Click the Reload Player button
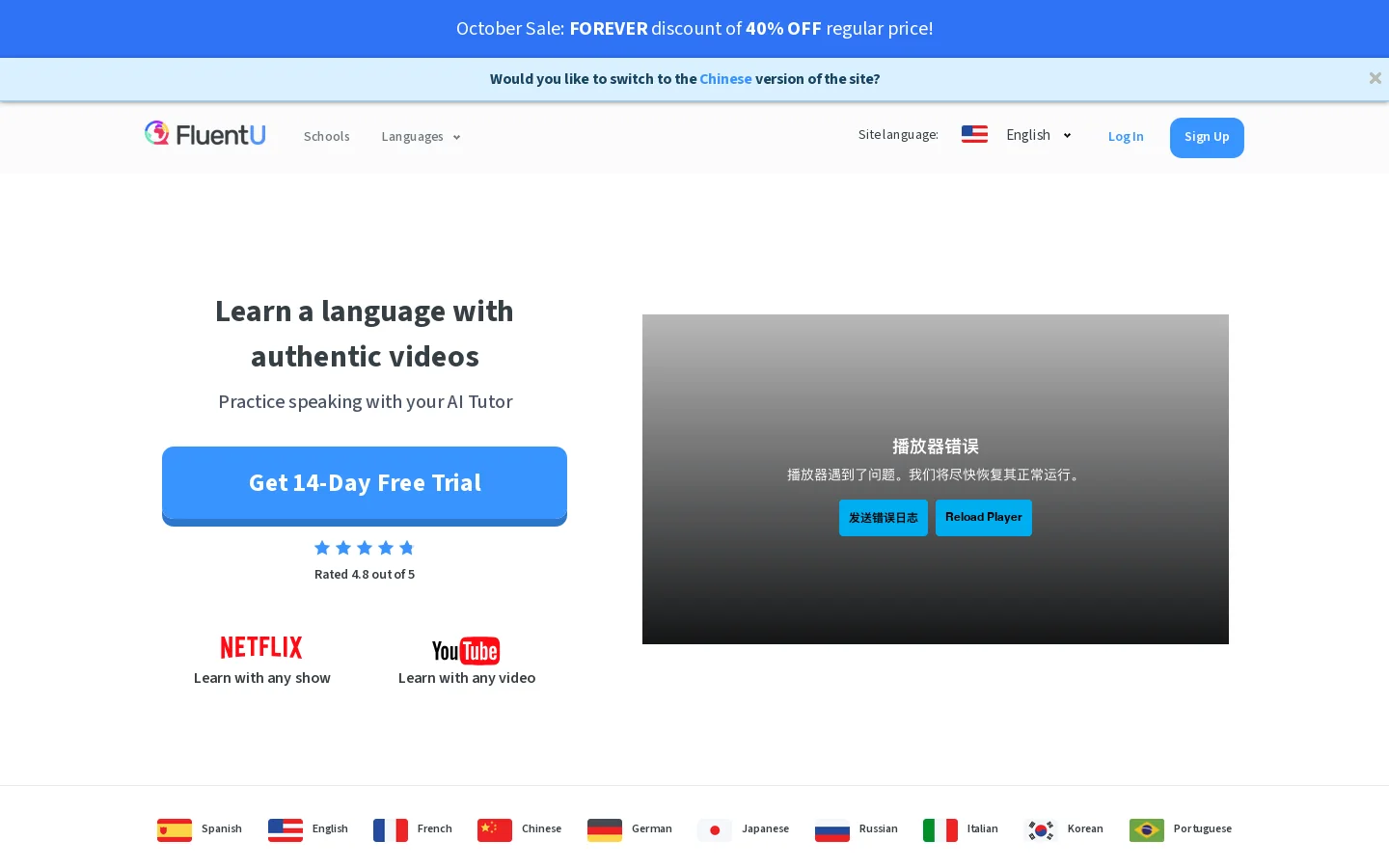The width and height of the screenshot is (1389, 868). coord(984,518)
